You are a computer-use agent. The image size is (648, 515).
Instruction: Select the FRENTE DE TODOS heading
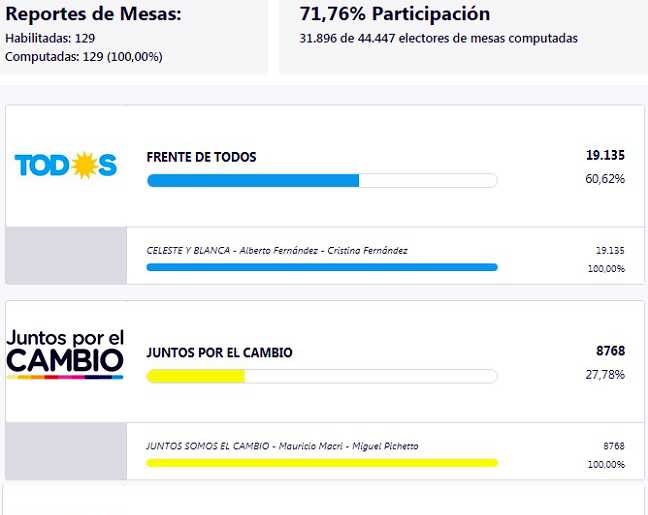[201, 157]
